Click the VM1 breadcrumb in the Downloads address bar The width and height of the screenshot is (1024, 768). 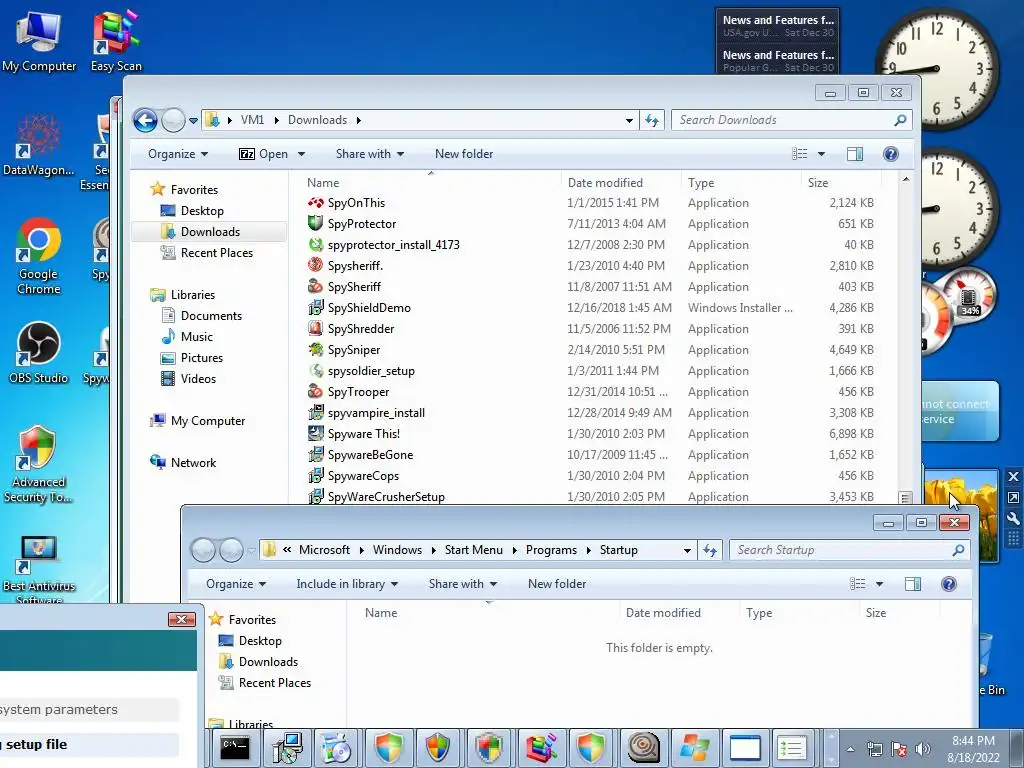pos(252,120)
